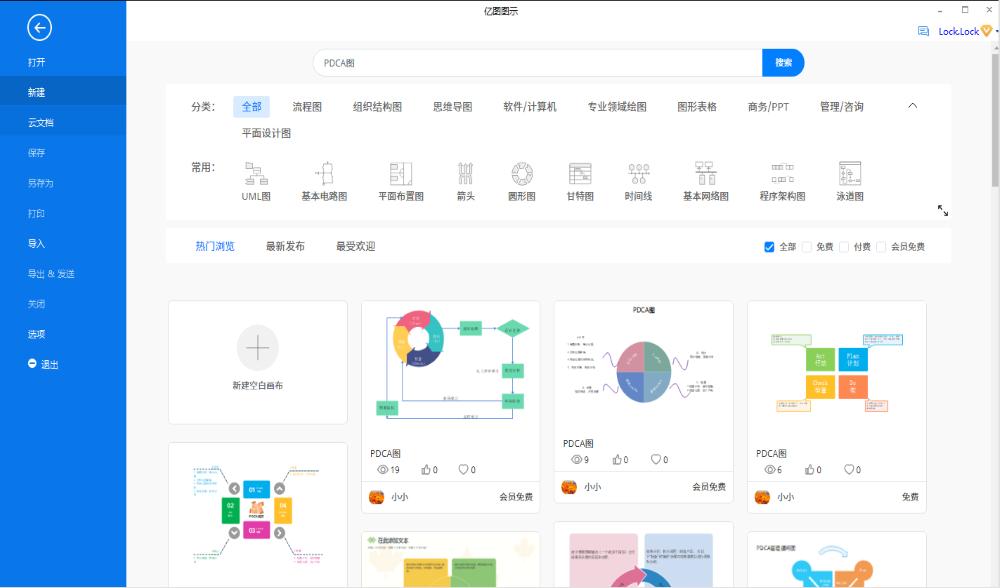The height and width of the screenshot is (588, 1000).
Task: Collapse the category section with the chevron
Action: point(910,104)
